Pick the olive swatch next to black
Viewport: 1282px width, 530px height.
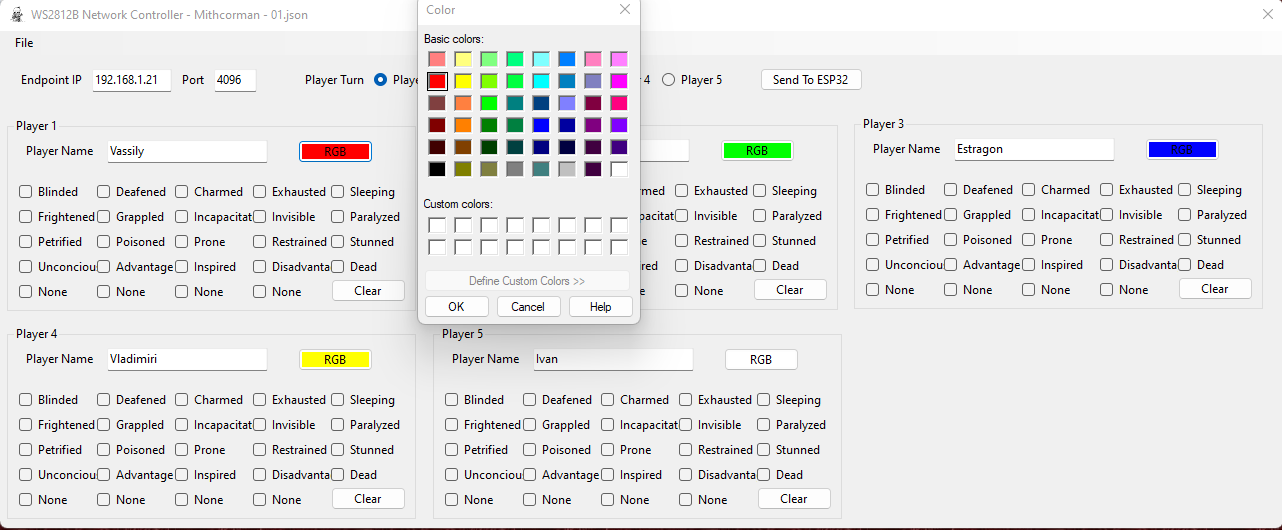click(463, 169)
